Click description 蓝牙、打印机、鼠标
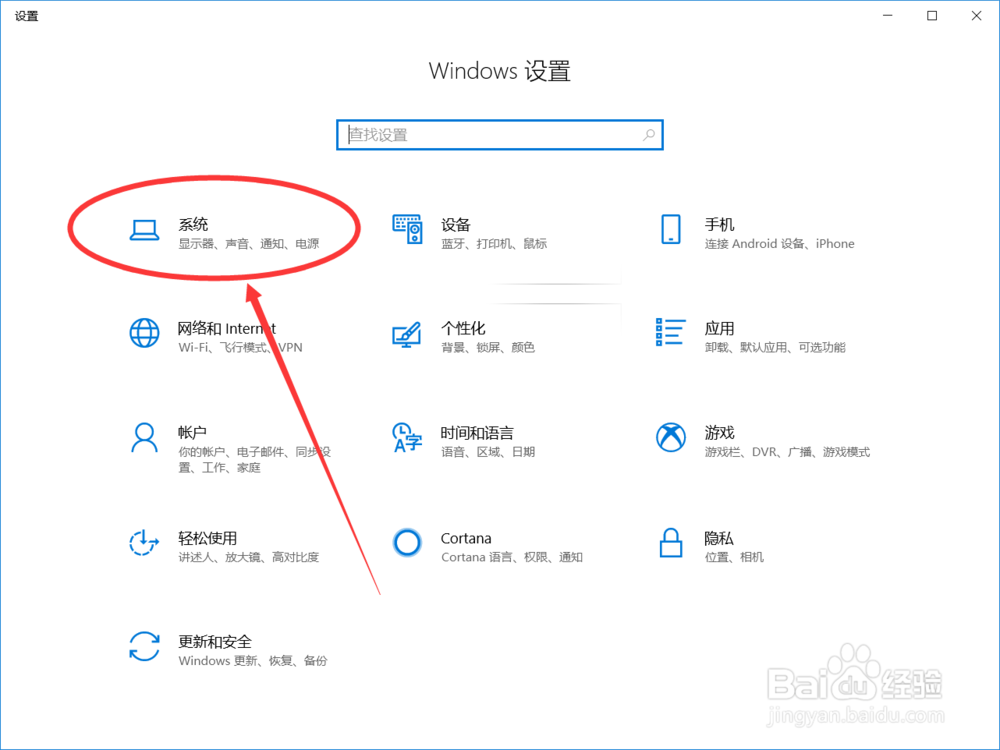 tap(494, 244)
